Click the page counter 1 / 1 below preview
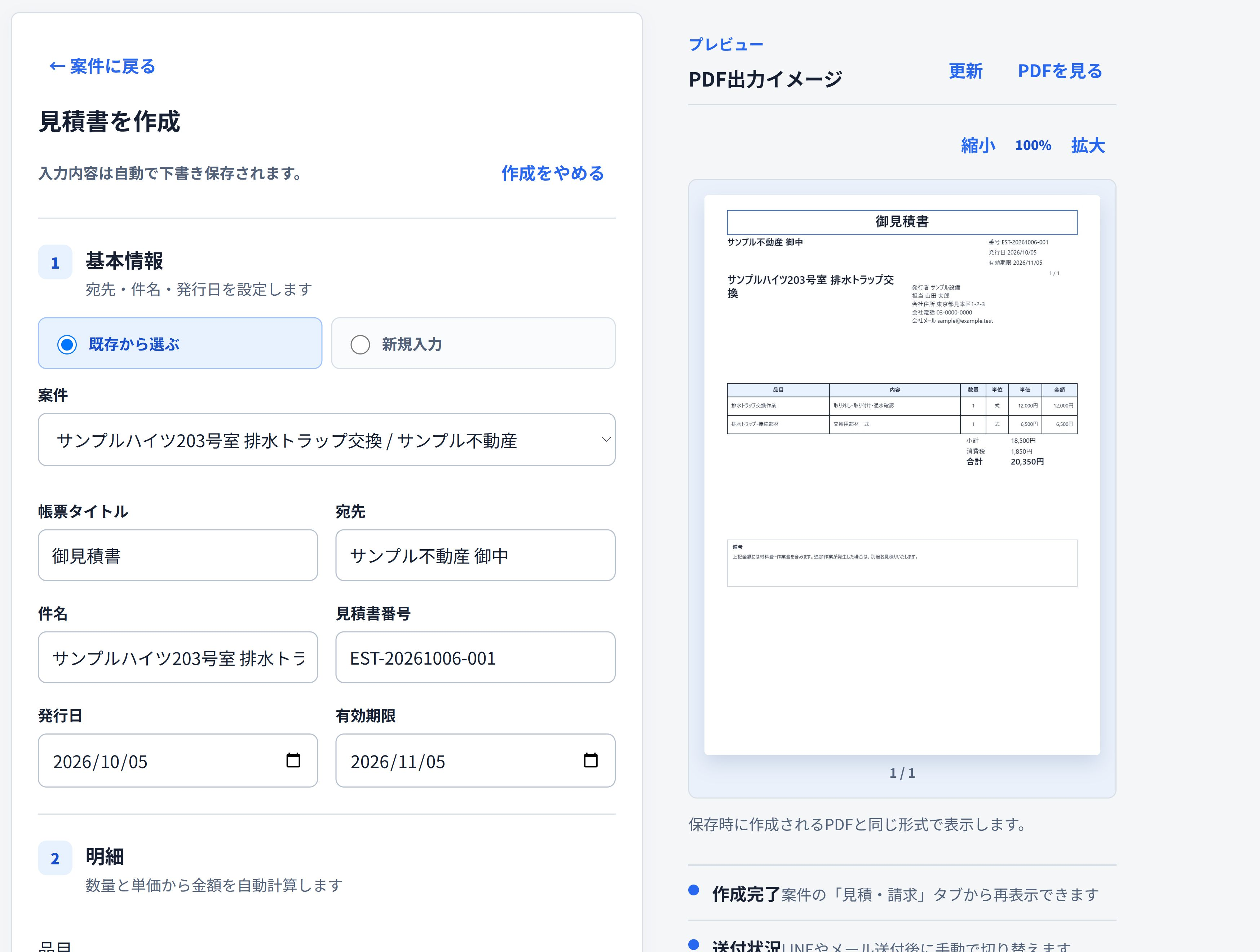 [x=902, y=773]
